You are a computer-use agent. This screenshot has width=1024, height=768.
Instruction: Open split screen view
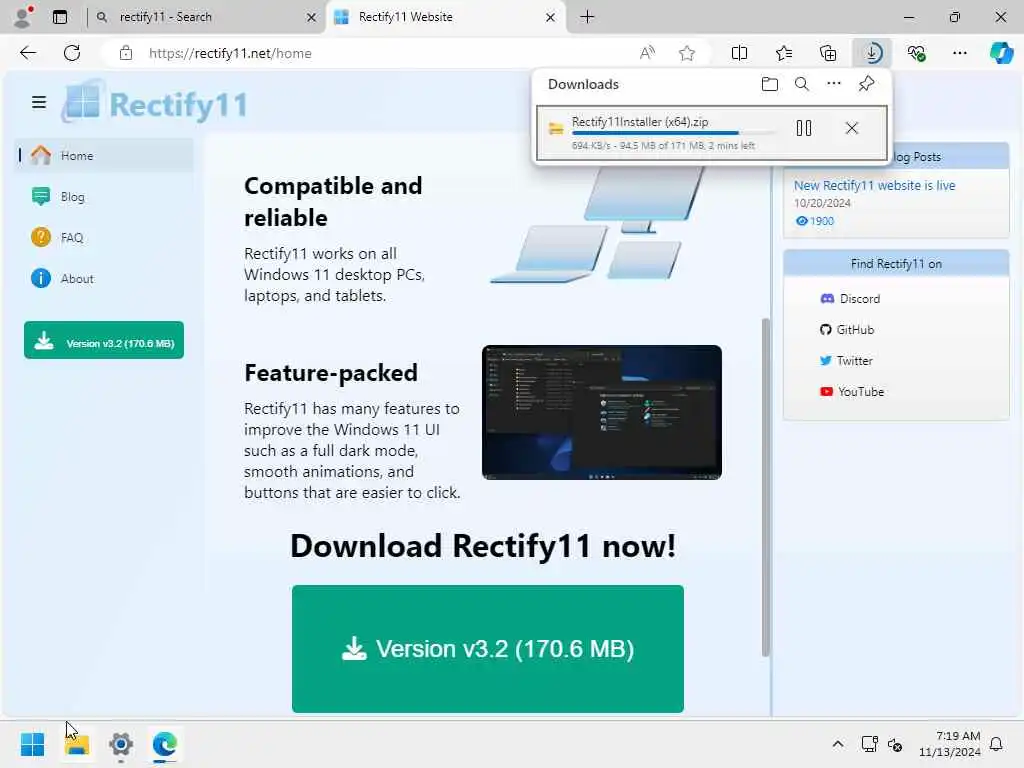tap(739, 54)
